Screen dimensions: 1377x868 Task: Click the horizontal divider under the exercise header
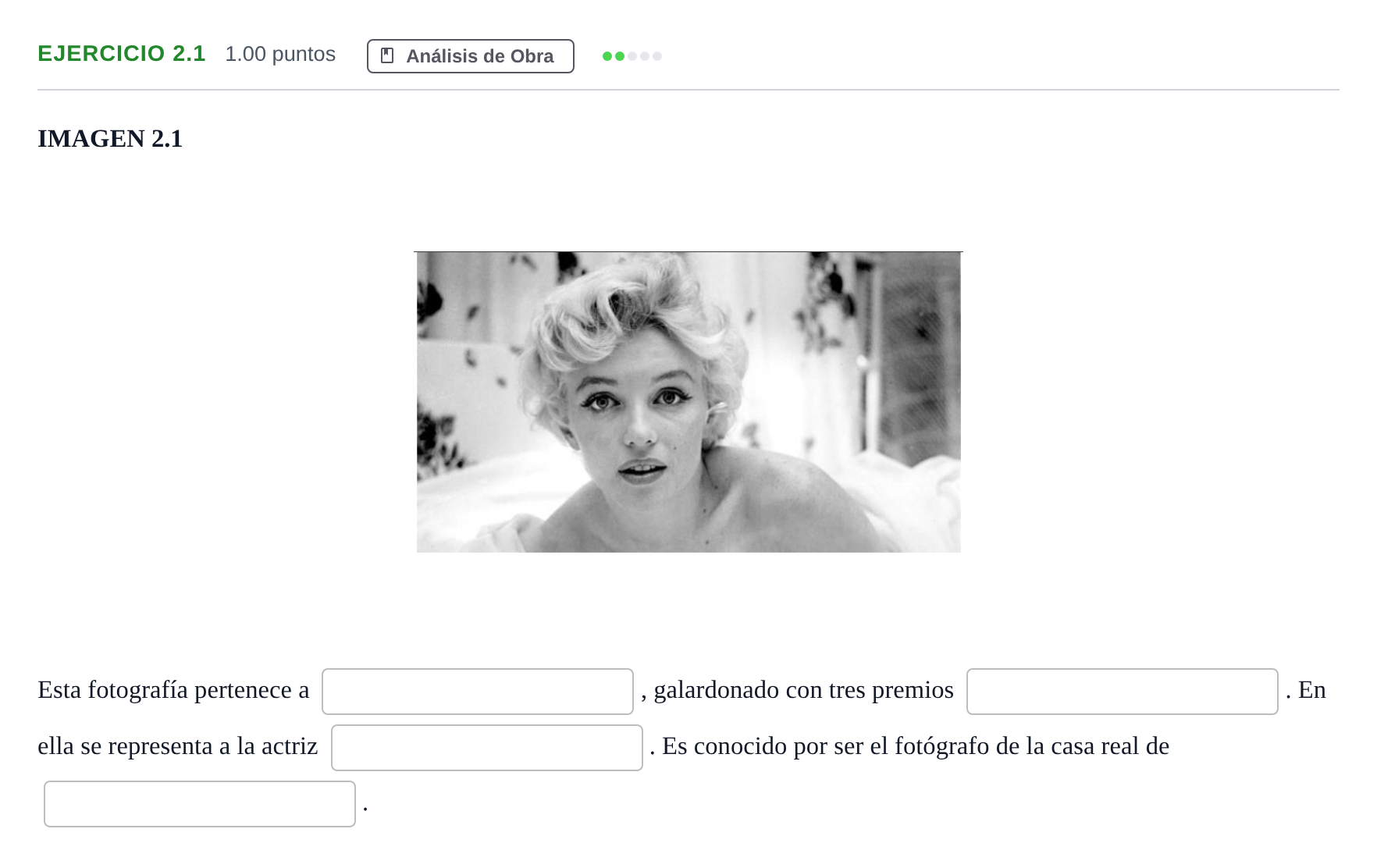[688, 90]
